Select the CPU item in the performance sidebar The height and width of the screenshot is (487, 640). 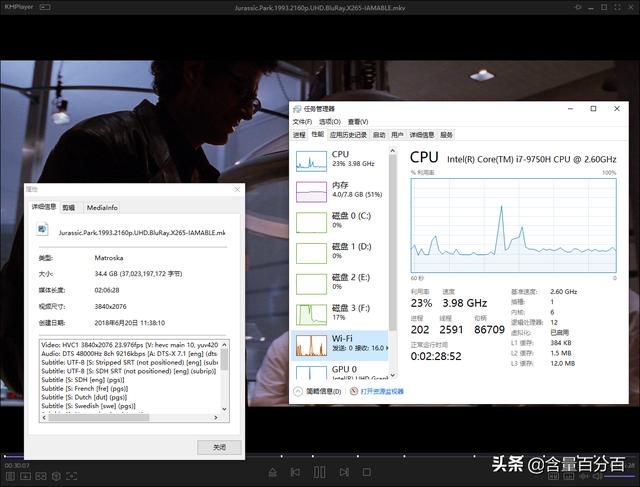point(340,161)
